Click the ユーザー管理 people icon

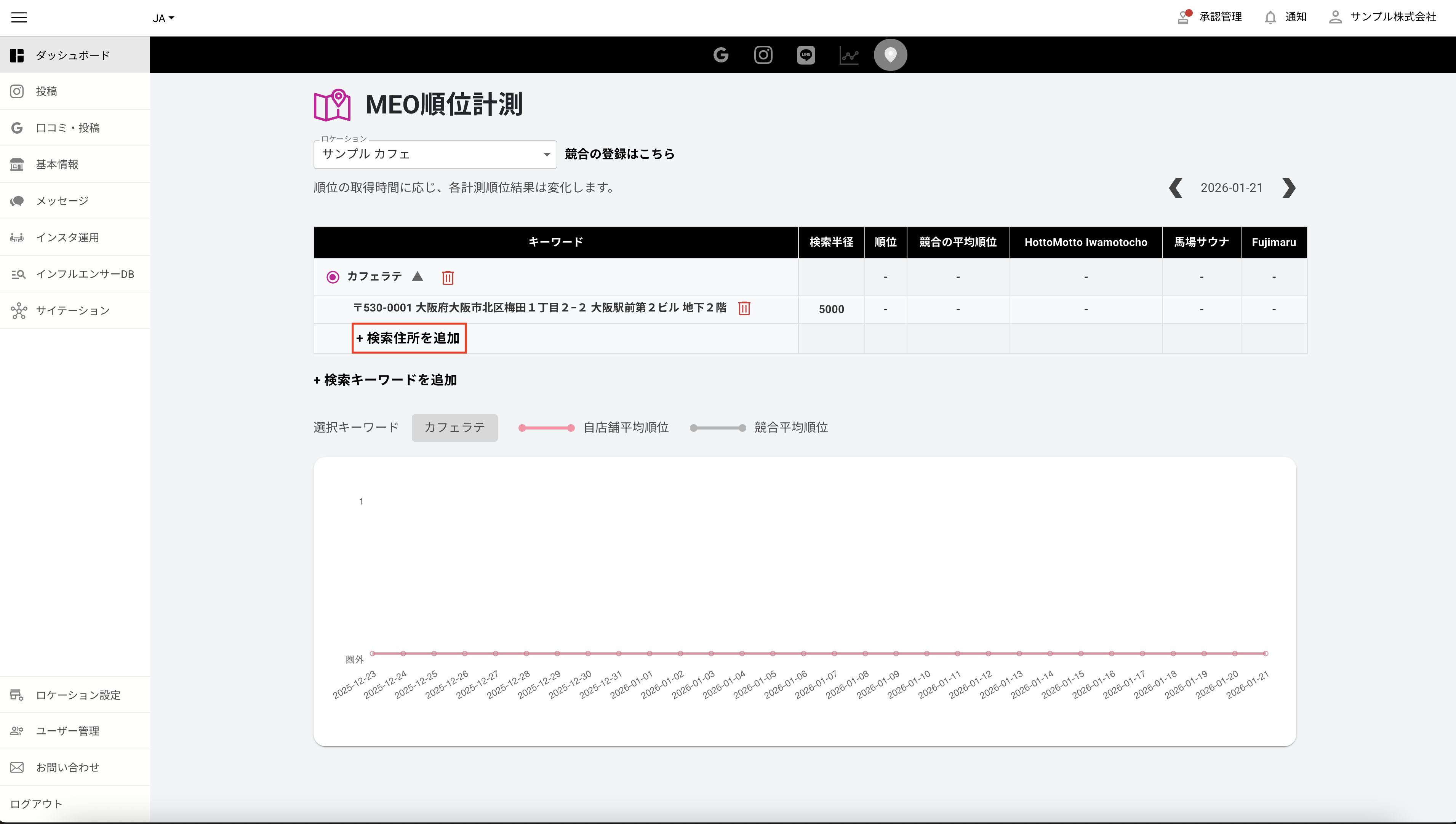(17, 731)
